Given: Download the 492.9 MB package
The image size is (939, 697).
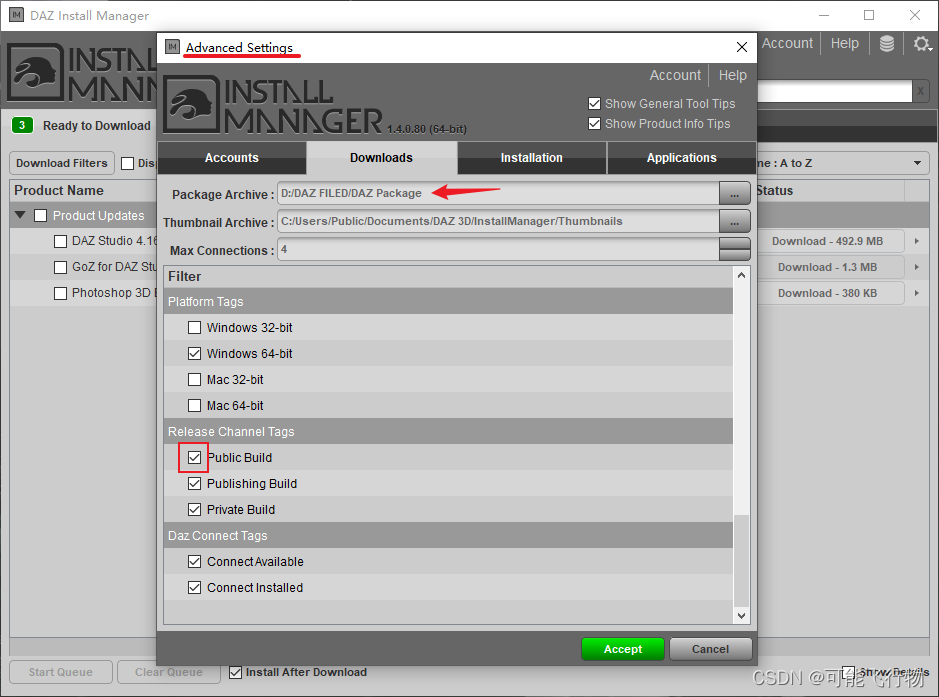Looking at the screenshot, I should 827,241.
